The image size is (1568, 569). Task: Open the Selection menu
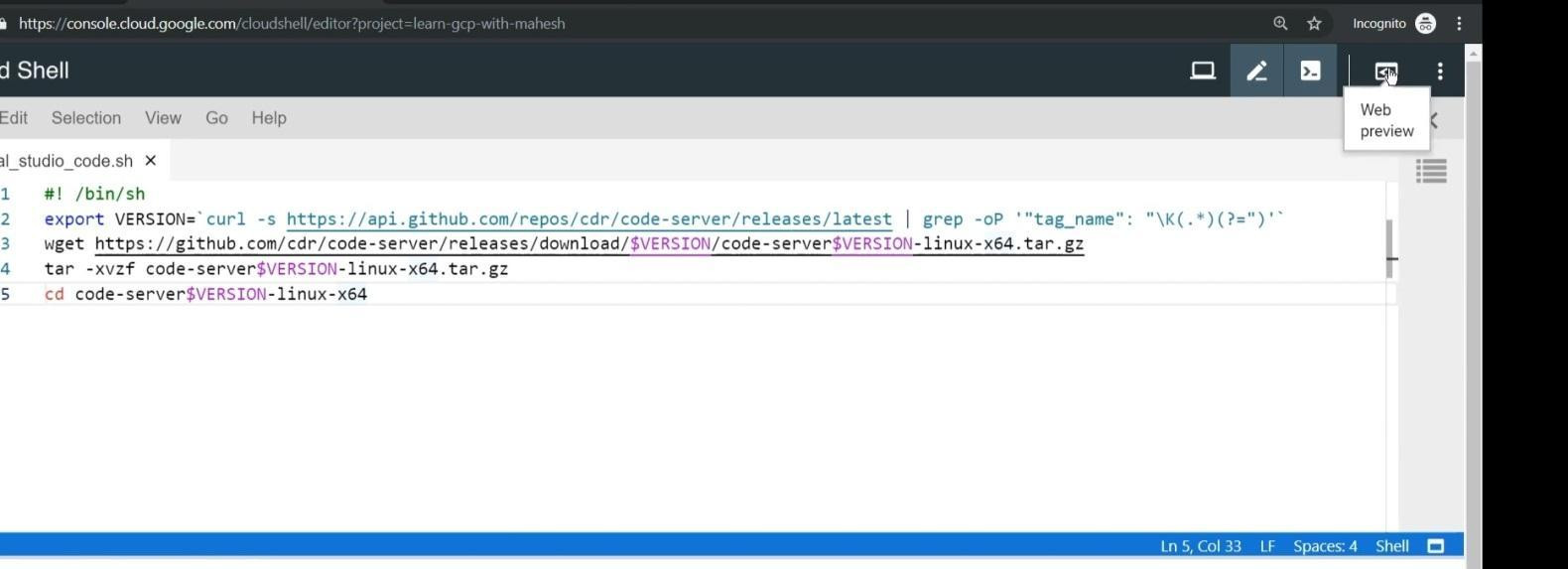(x=86, y=117)
